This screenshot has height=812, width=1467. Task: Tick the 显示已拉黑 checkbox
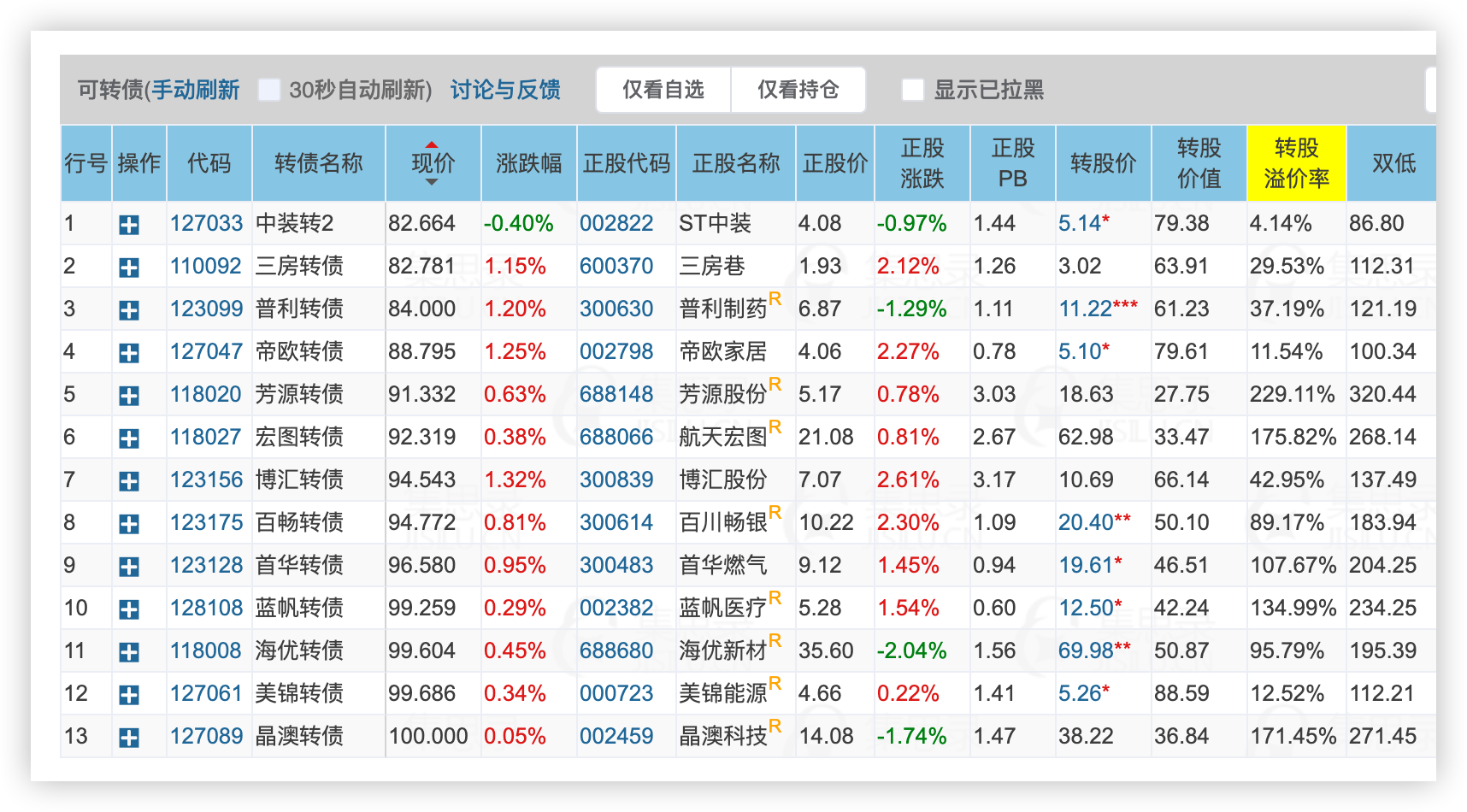(x=913, y=90)
